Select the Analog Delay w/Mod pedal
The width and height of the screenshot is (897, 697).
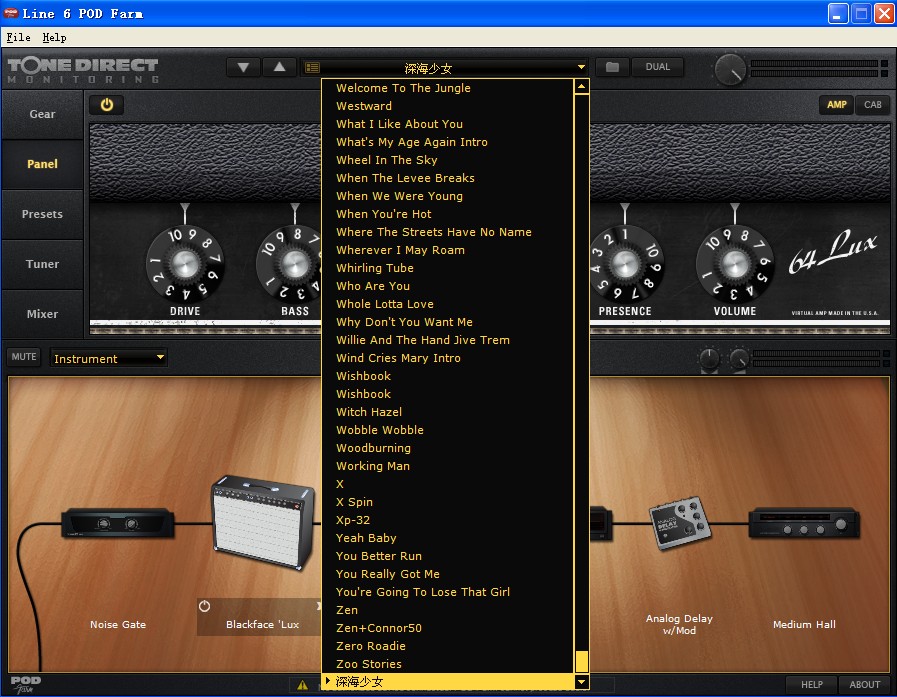tap(680, 523)
